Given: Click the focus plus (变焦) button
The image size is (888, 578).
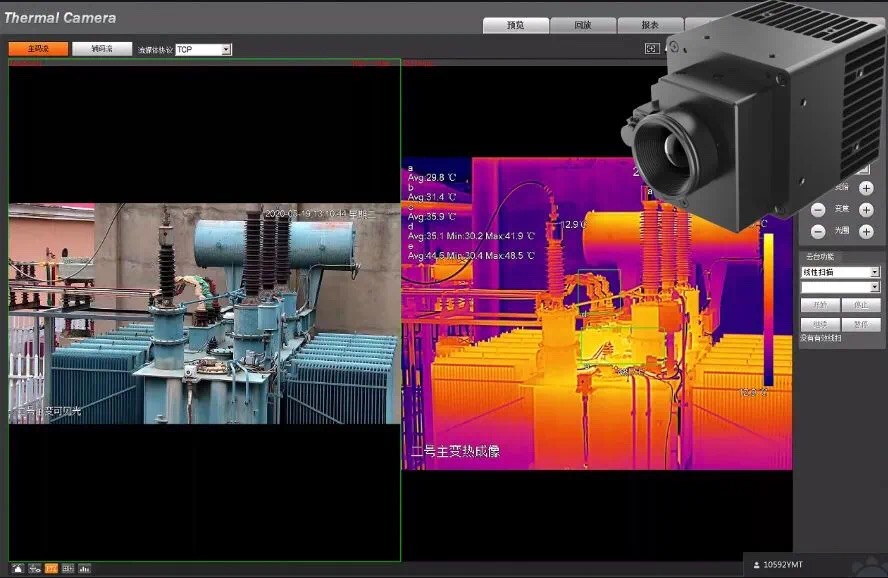Looking at the screenshot, I should coord(866,210).
